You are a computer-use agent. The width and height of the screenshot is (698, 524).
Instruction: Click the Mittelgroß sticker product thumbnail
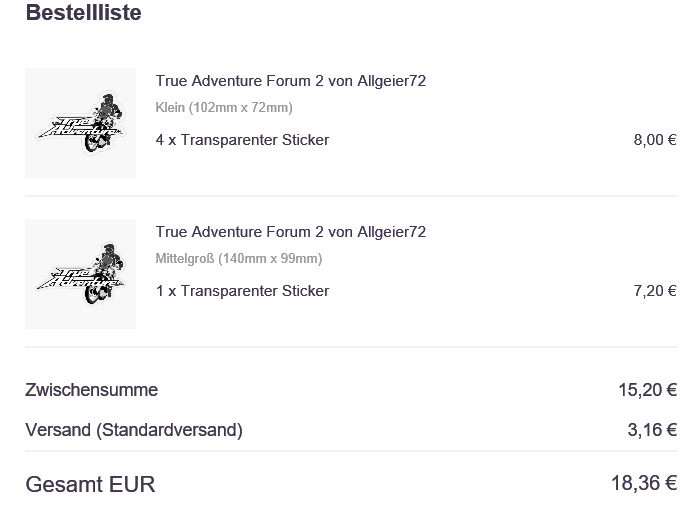coord(80,274)
